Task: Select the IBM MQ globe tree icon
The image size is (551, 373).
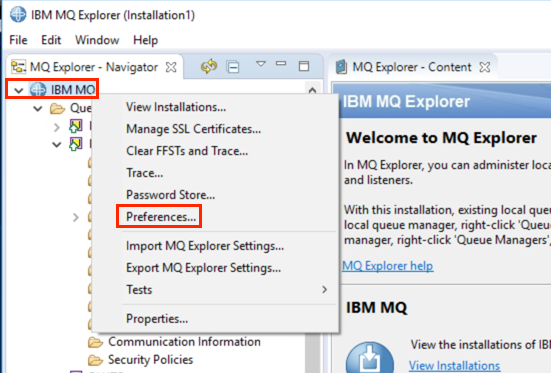Action: [38, 89]
